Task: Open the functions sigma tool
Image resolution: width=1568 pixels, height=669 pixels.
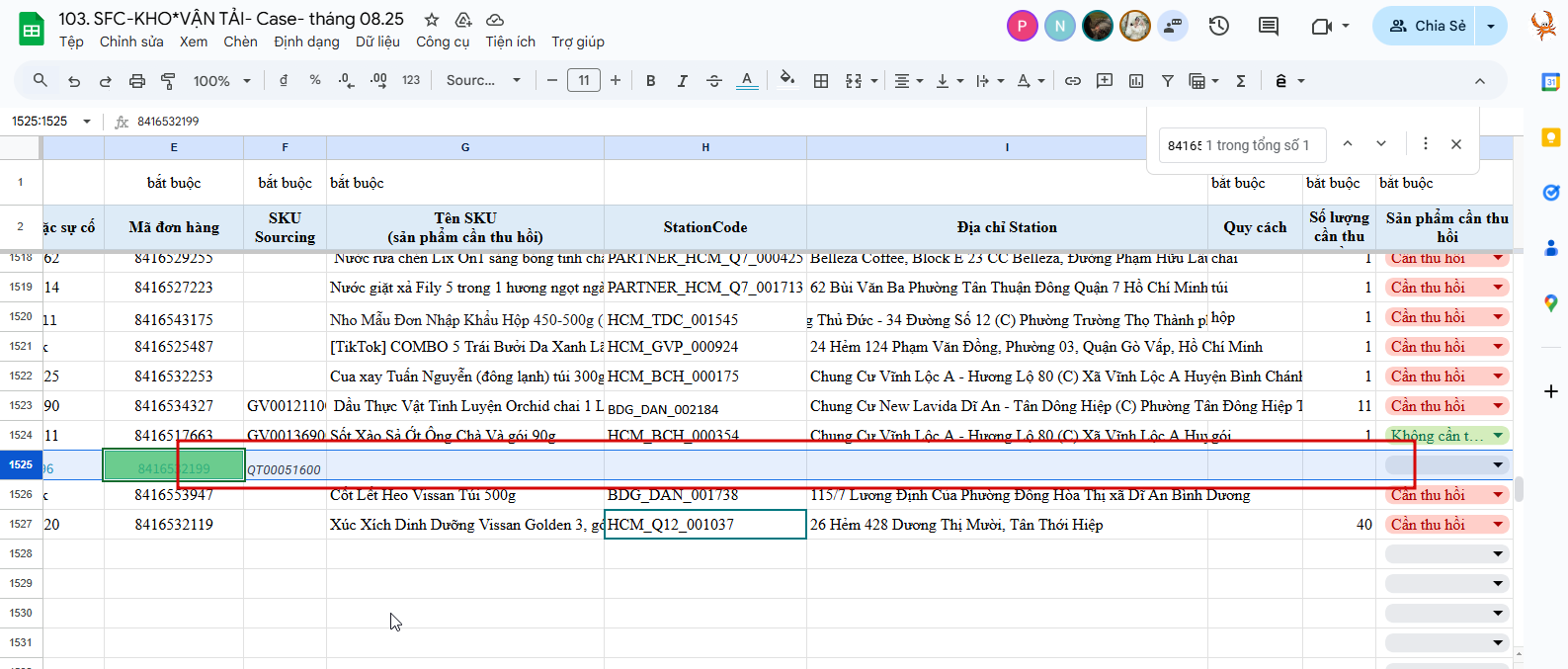Action: tap(1241, 81)
